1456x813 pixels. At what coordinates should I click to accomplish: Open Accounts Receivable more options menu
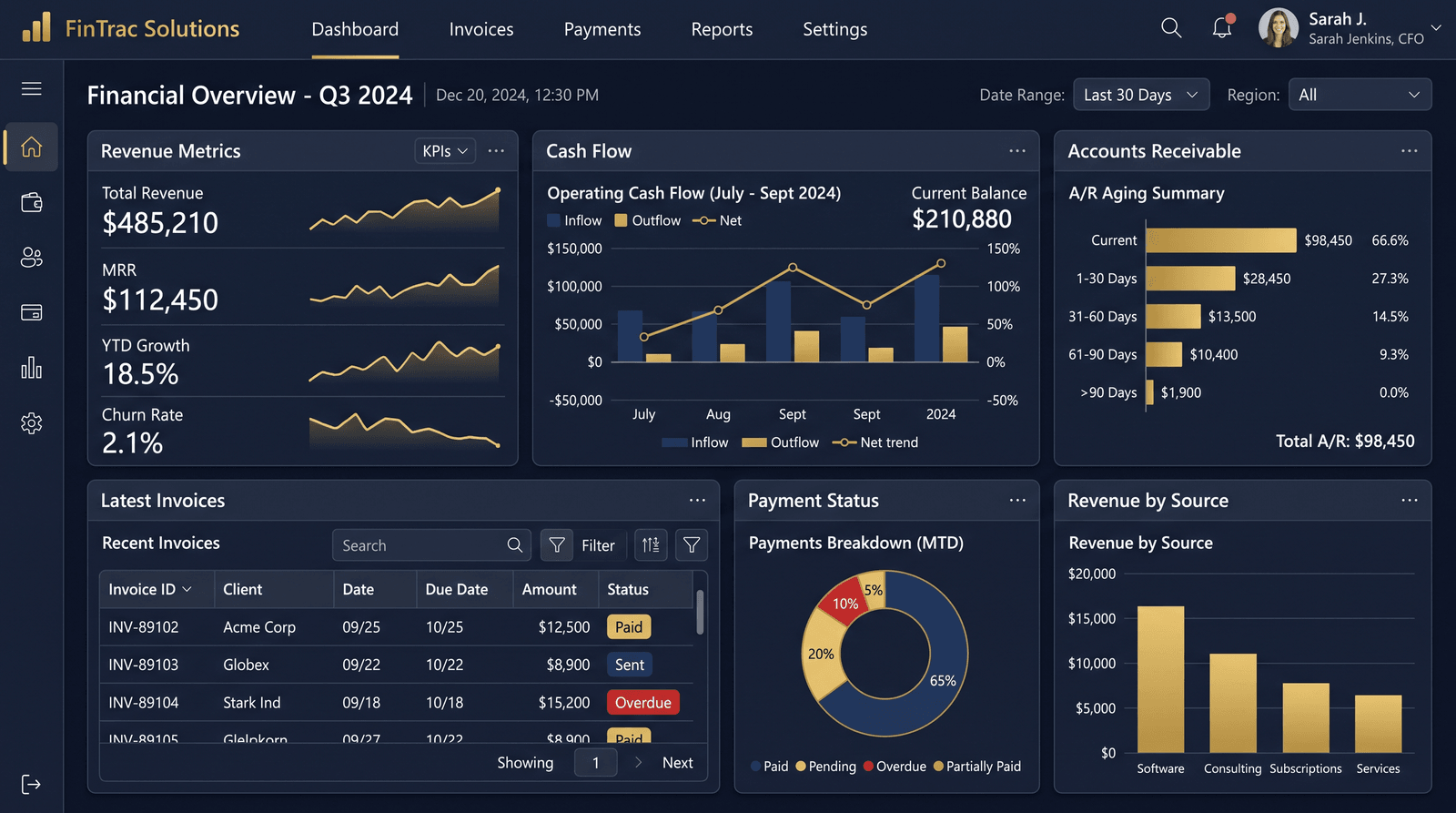pyautogui.click(x=1410, y=151)
